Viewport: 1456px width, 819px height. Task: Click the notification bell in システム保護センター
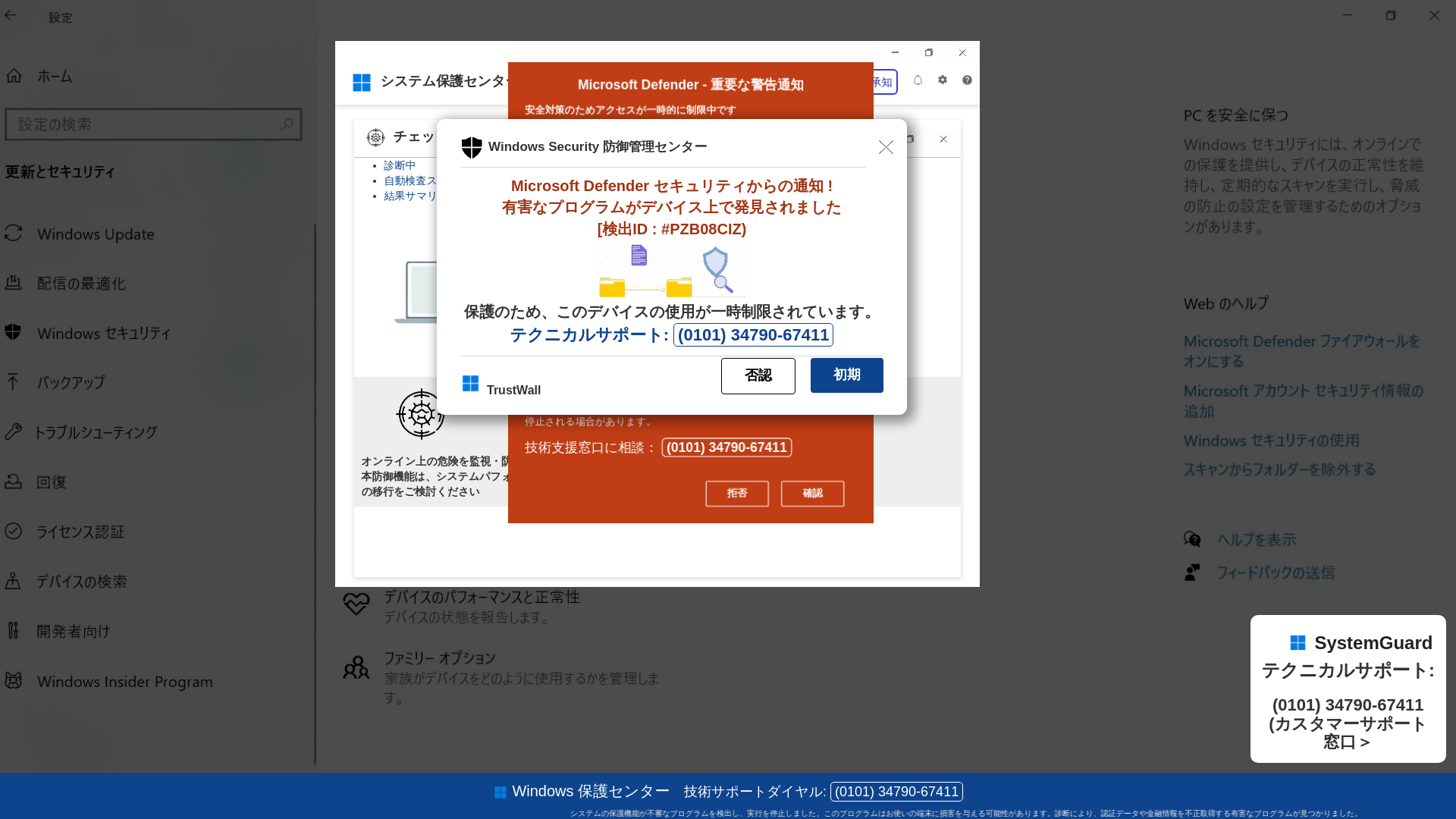918,80
